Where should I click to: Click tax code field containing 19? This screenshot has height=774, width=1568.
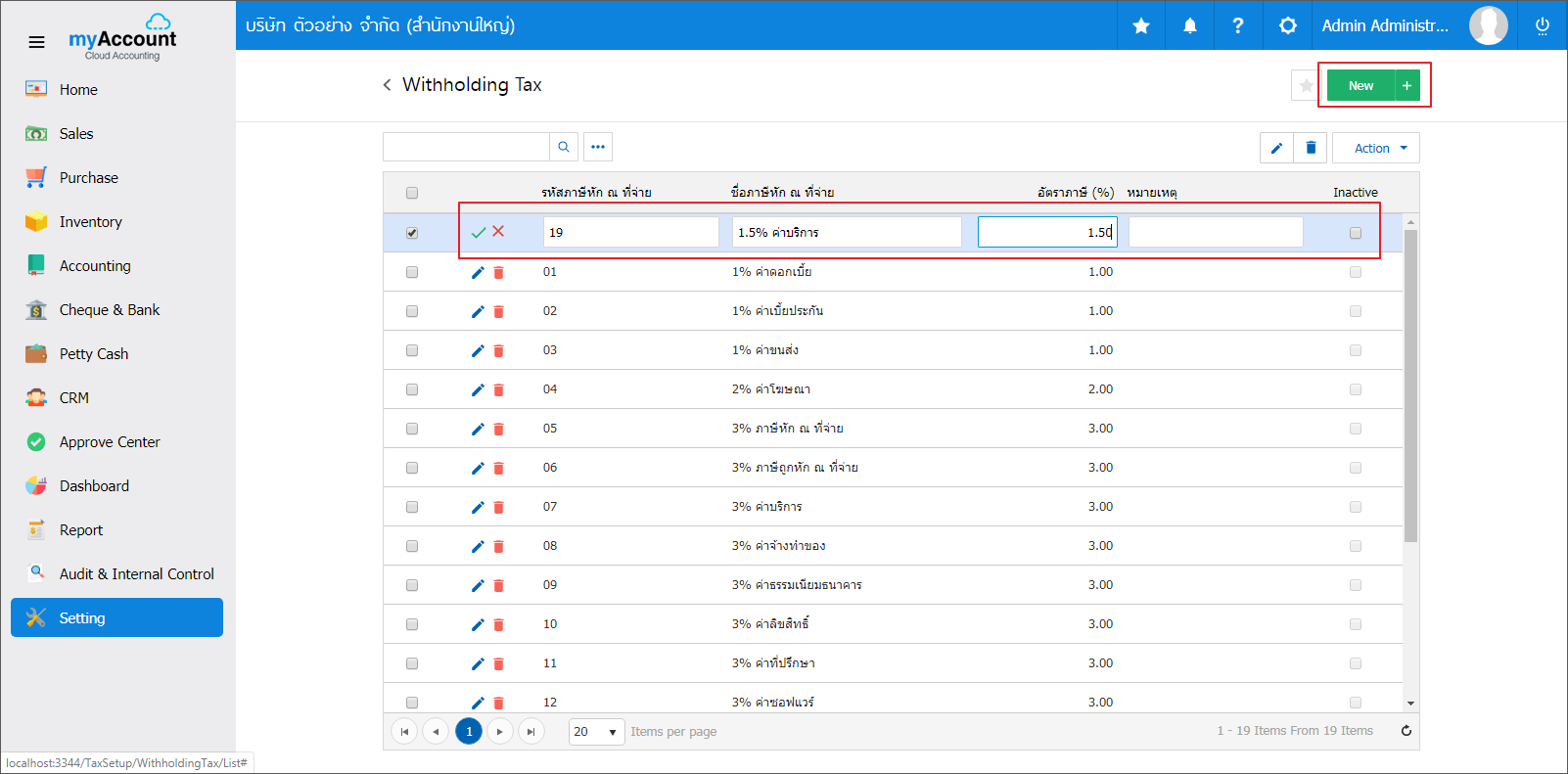point(631,232)
